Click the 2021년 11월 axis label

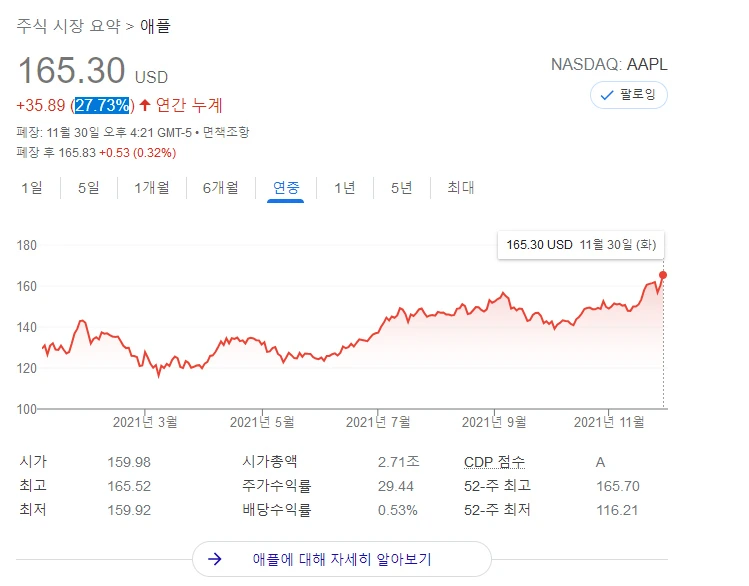(609, 422)
